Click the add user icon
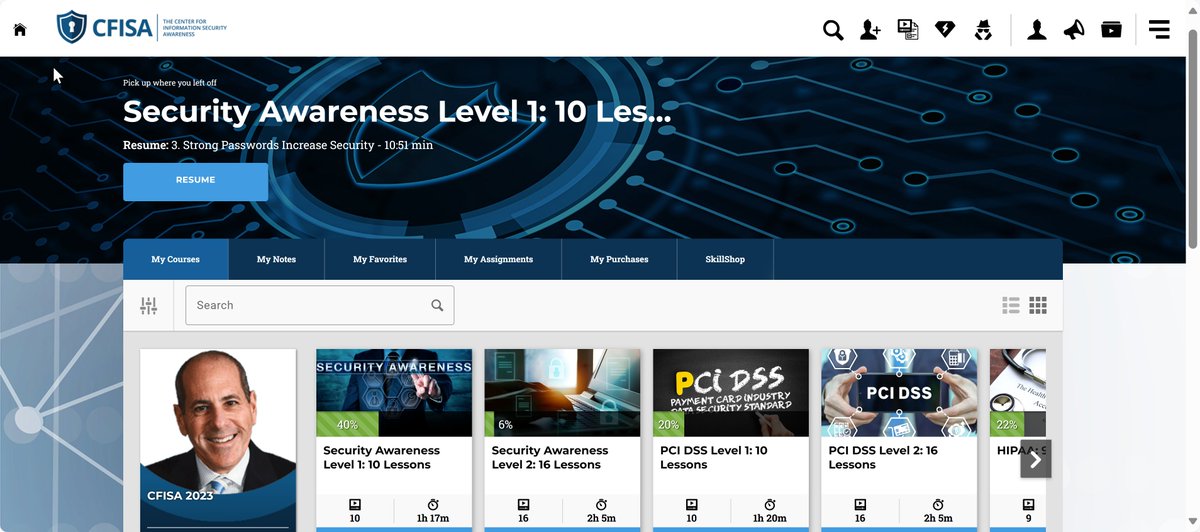Screen dimensions: 1200x532 click(870, 30)
